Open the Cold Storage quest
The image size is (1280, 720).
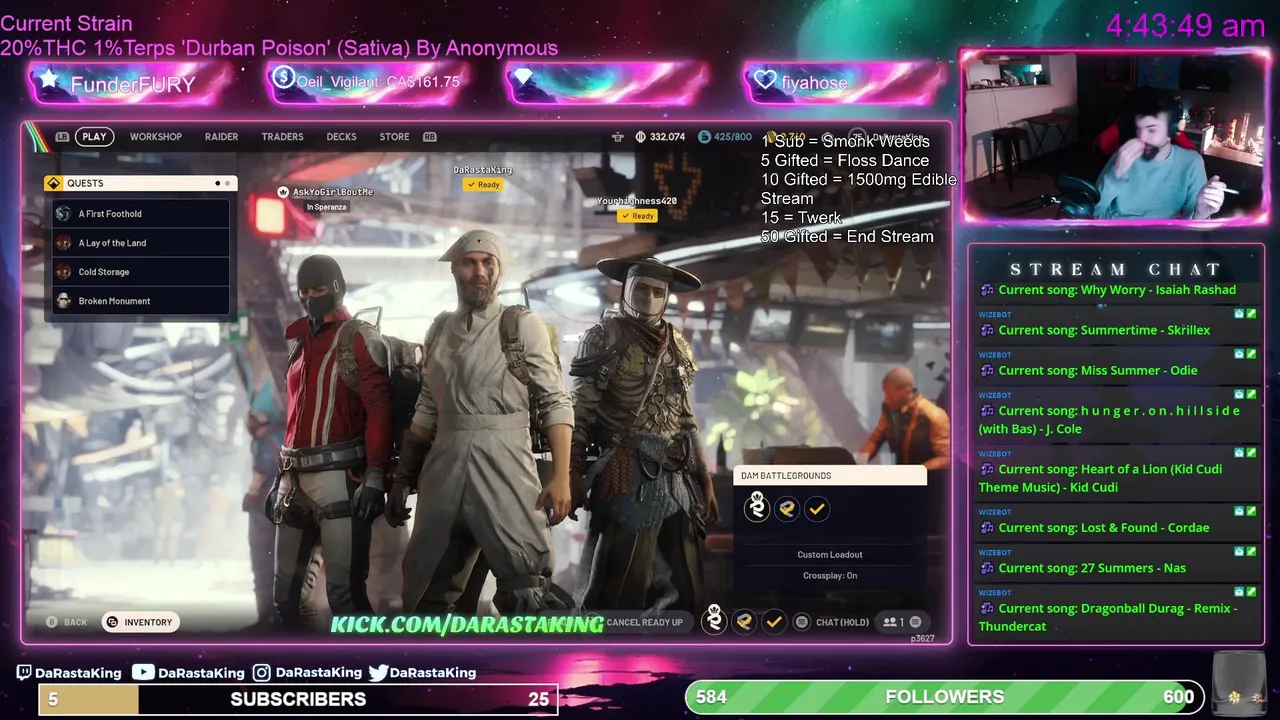(x=141, y=272)
